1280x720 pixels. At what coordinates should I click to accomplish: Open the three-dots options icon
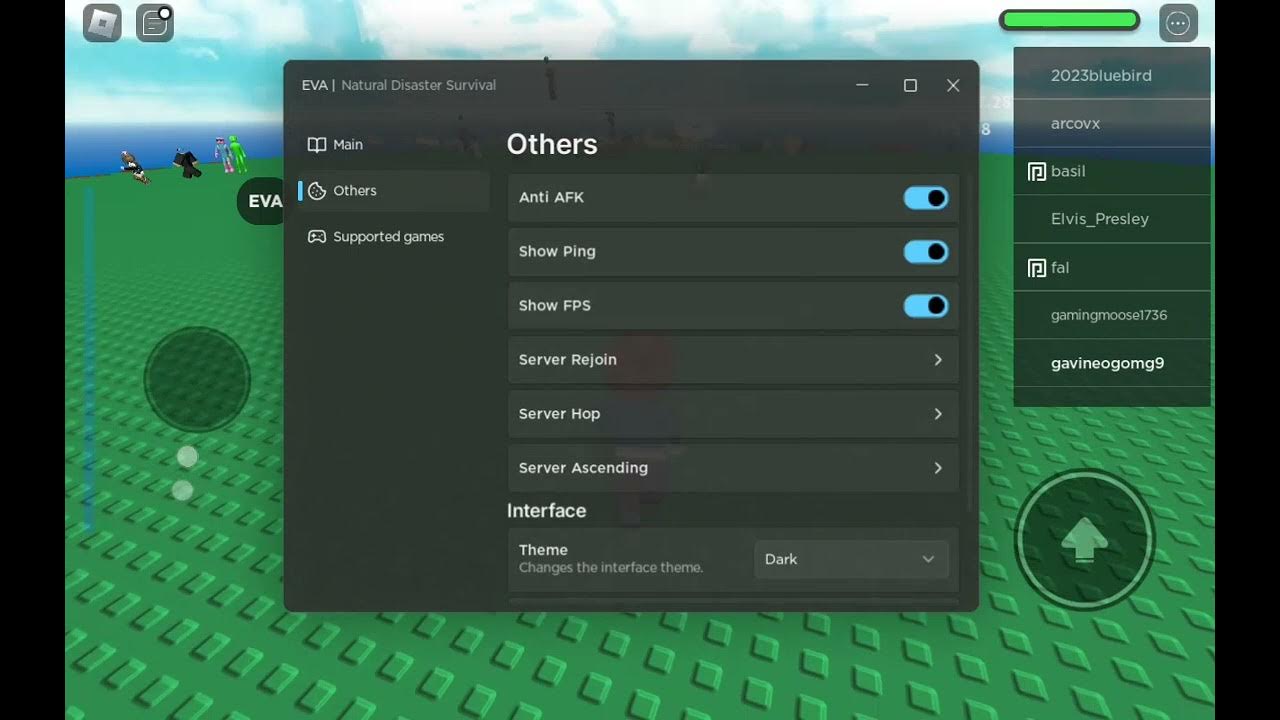(x=1178, y=23)
